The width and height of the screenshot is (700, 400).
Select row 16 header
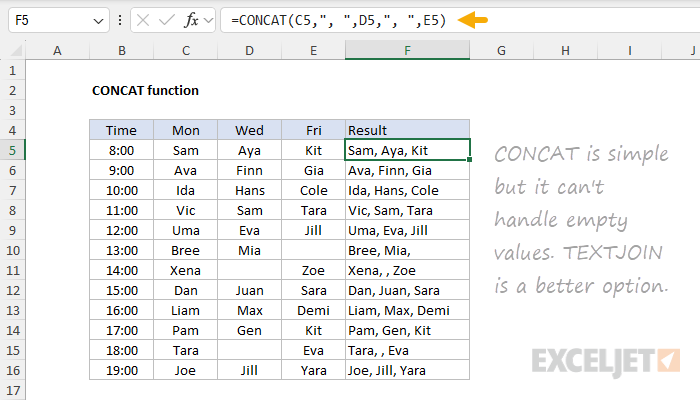click(12, 371)
